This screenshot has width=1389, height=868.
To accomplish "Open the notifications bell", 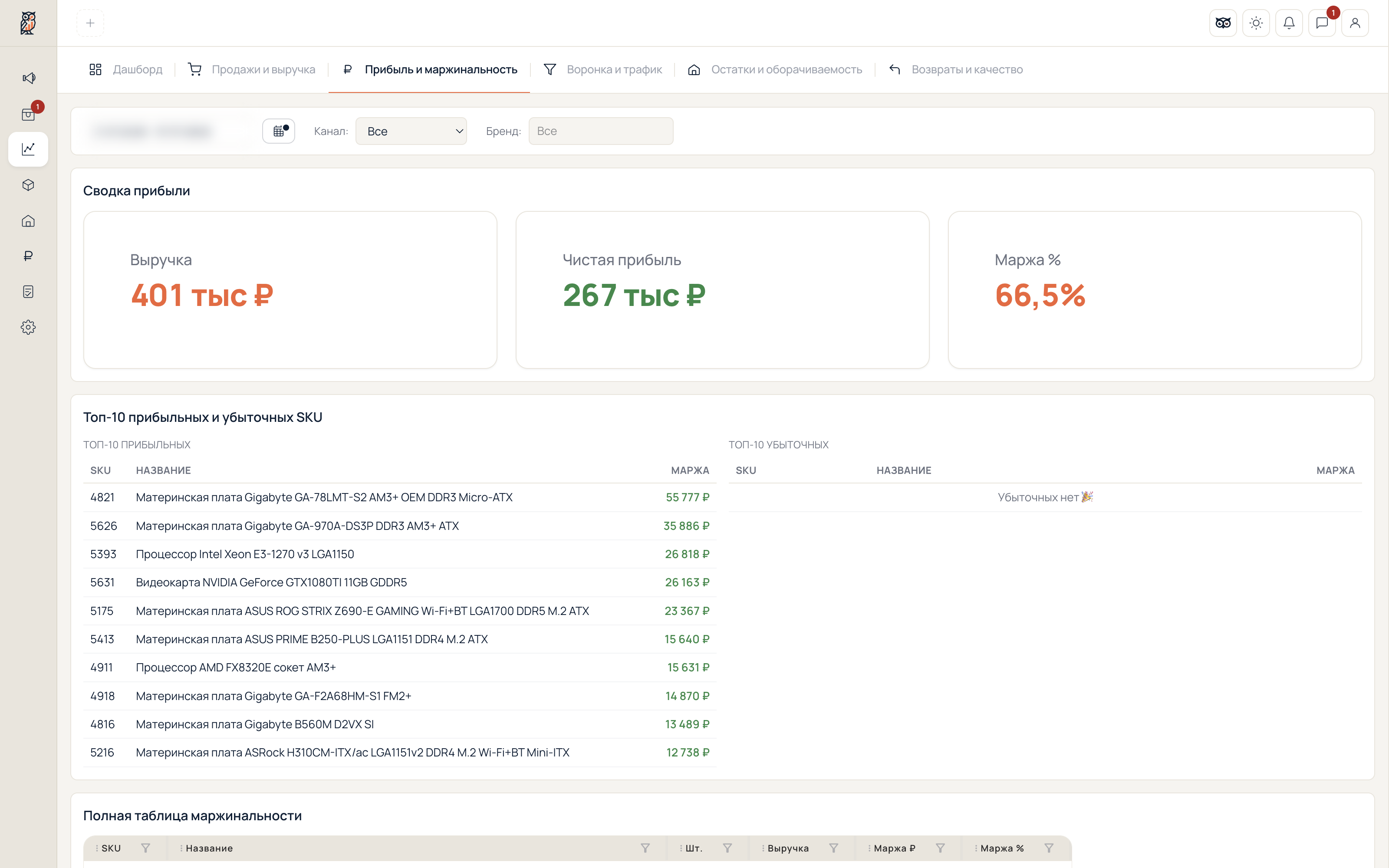I will (1289, 23).
